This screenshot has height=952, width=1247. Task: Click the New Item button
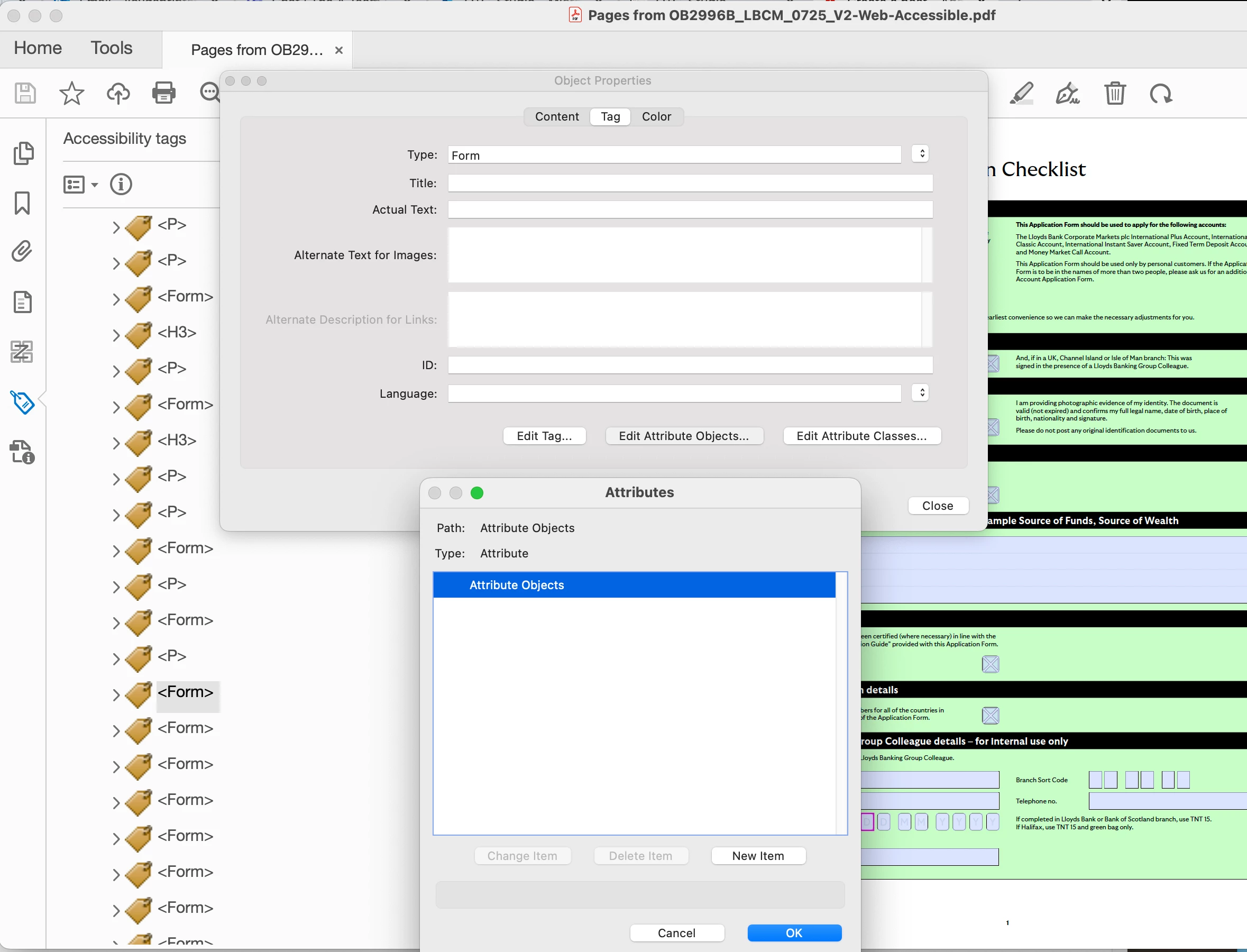(x=757, y=856)
